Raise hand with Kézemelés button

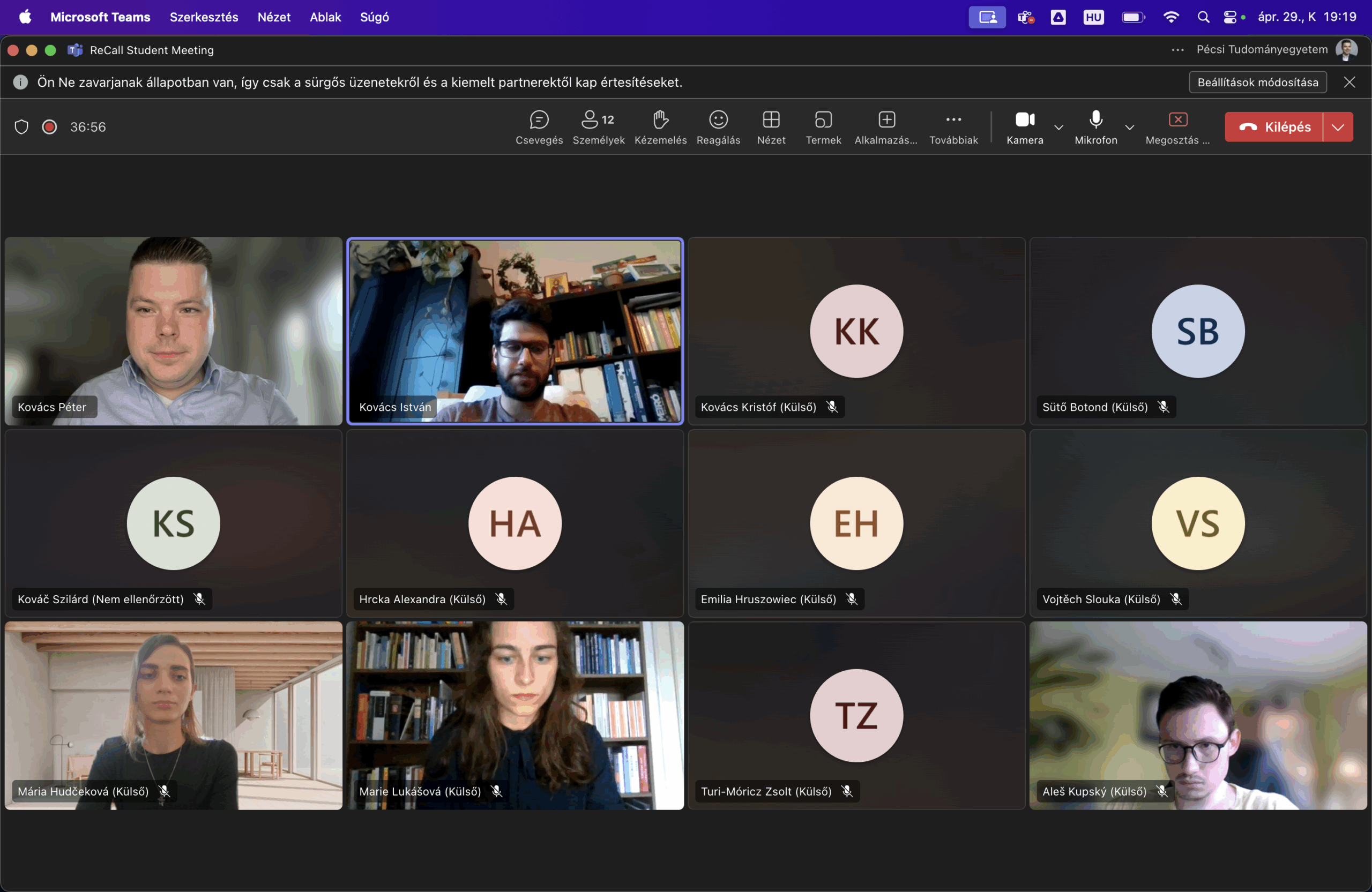click(661, 128)
